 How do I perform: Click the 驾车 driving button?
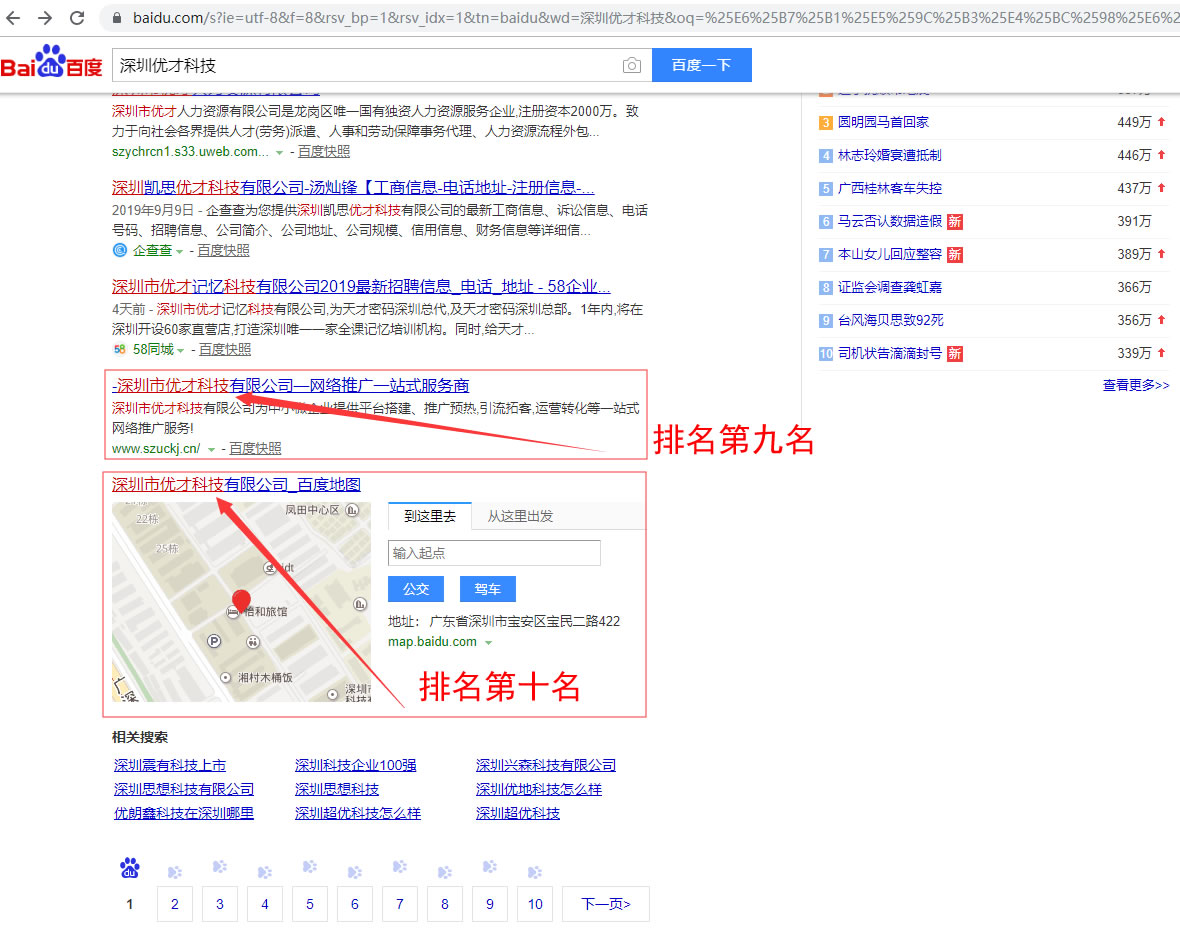pos(487,589)
